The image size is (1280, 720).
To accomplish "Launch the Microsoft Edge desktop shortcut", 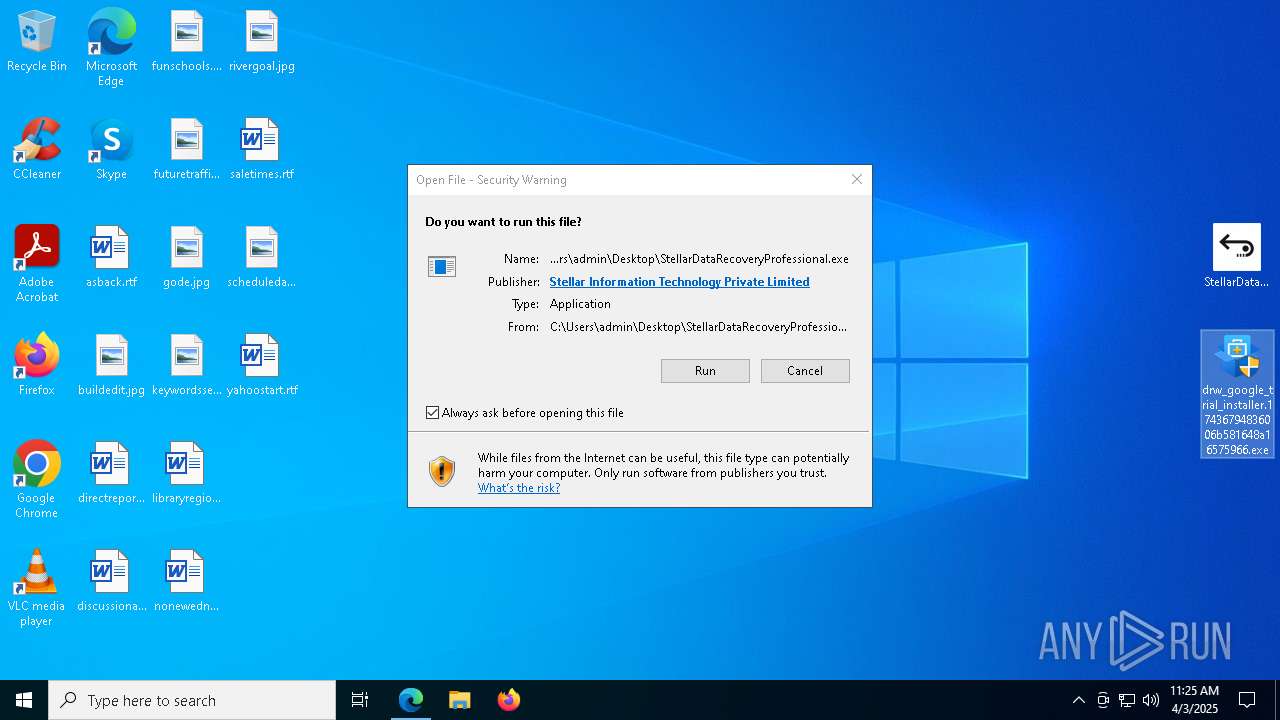I will pyautogui.click(x=111, y=48).
